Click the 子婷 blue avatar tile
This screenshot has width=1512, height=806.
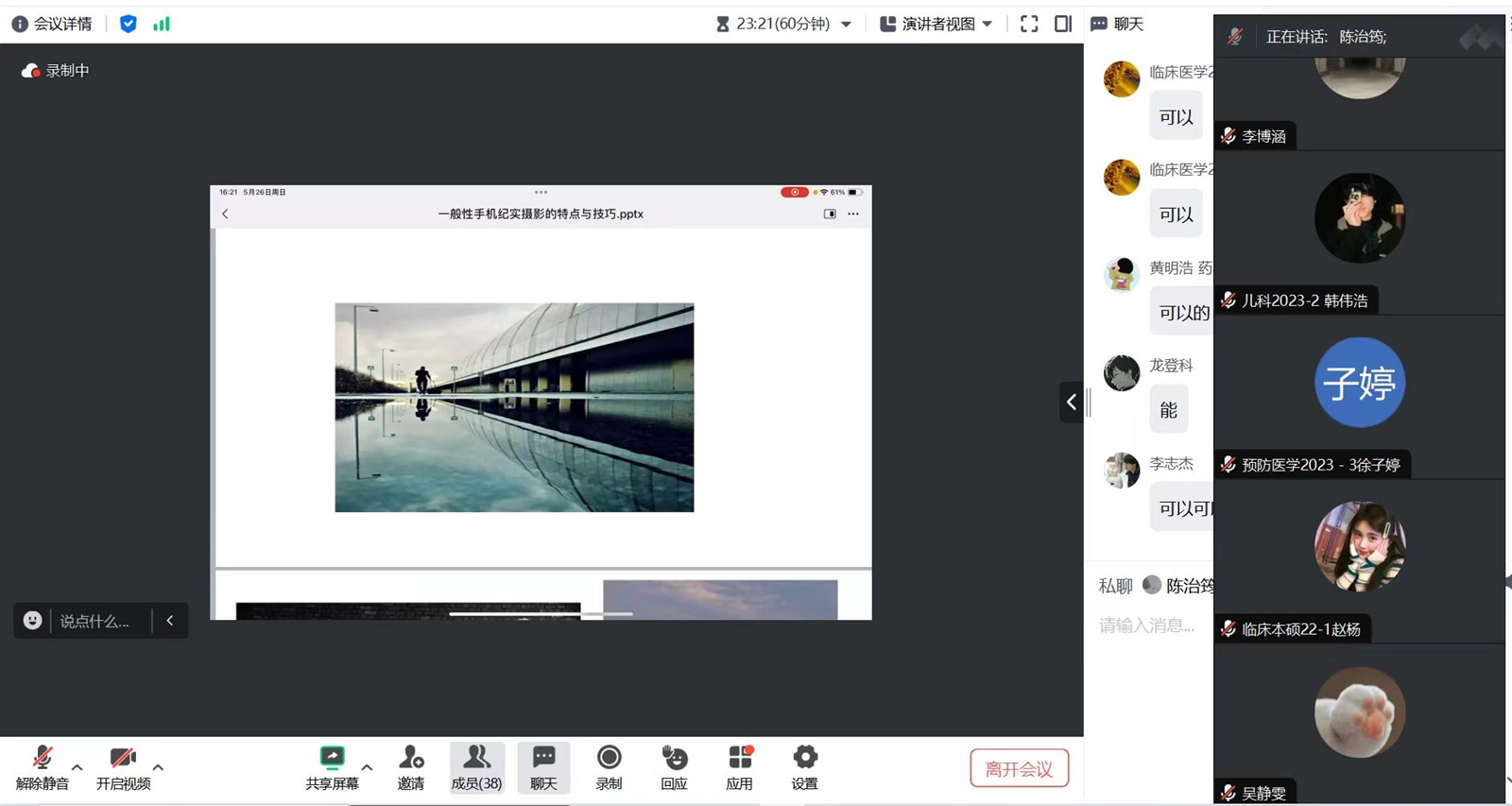[1360, 383]
